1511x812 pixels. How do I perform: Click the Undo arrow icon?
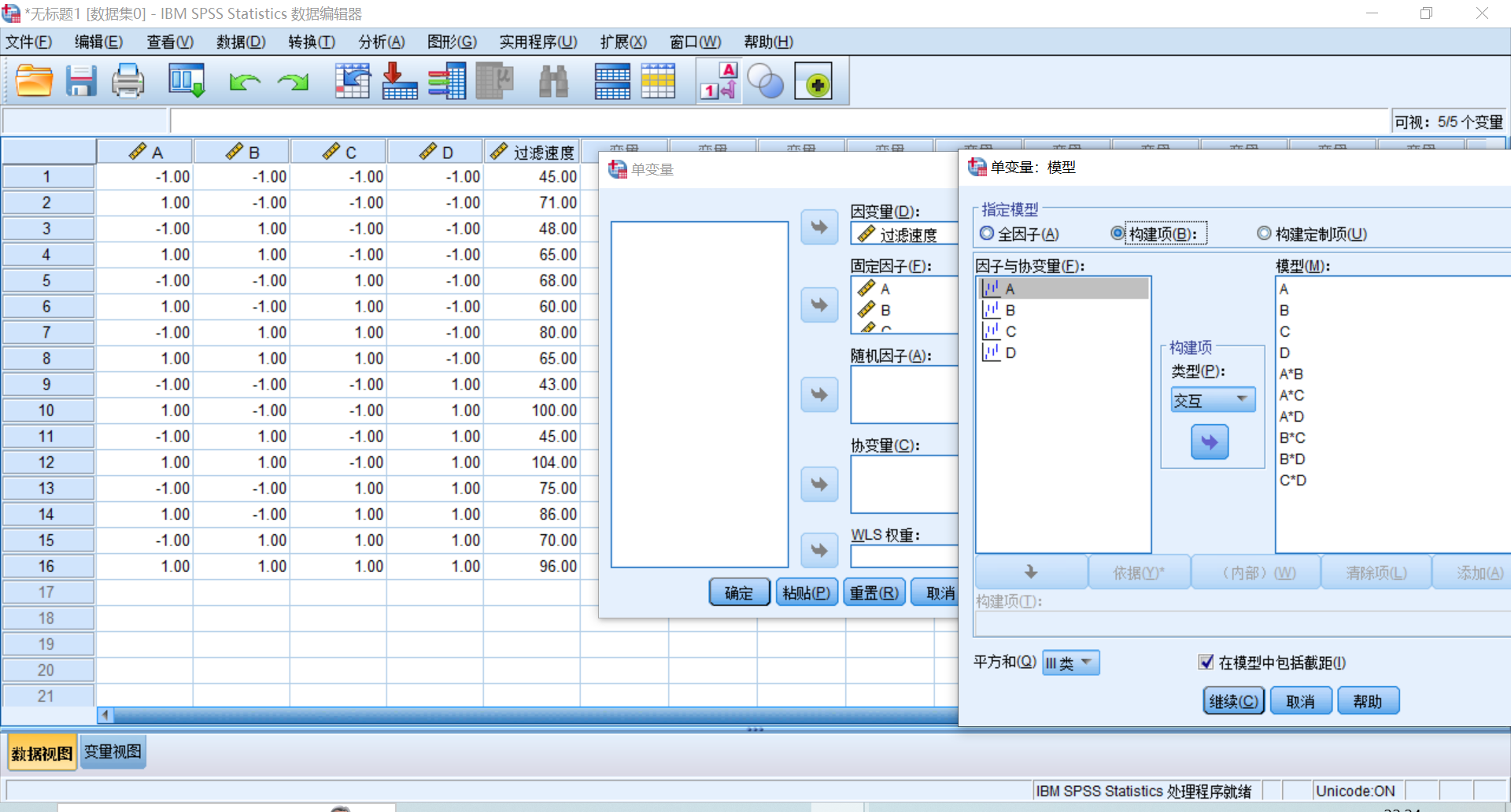pyautogui.click(x=245, y=82)
